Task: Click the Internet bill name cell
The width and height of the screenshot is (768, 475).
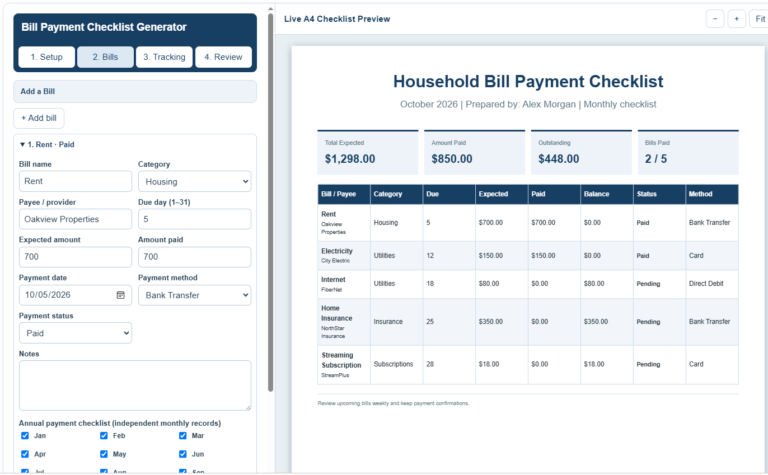Action: 344,284
